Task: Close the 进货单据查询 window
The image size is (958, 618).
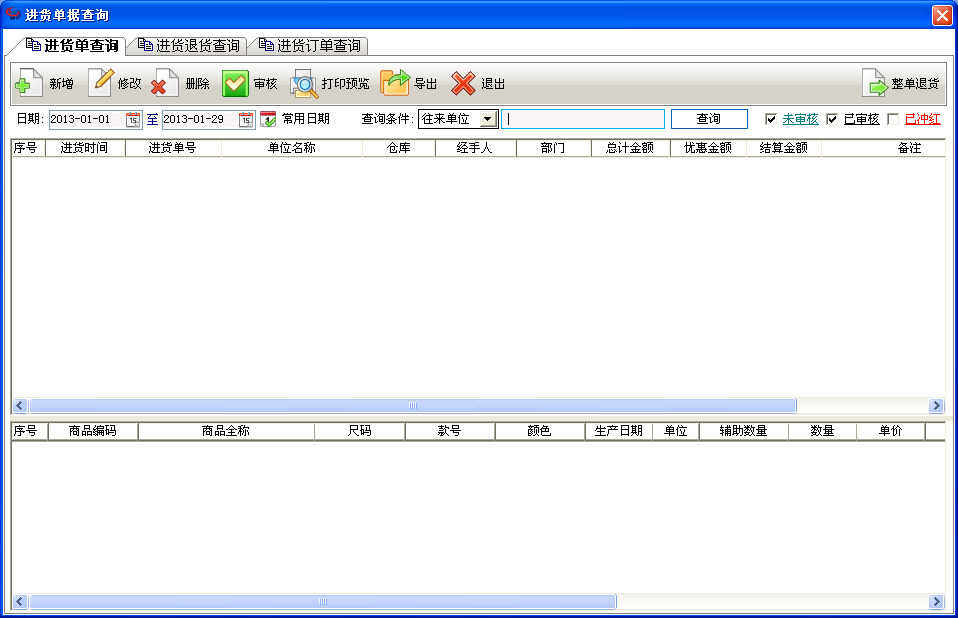Action: pos(942,15)
